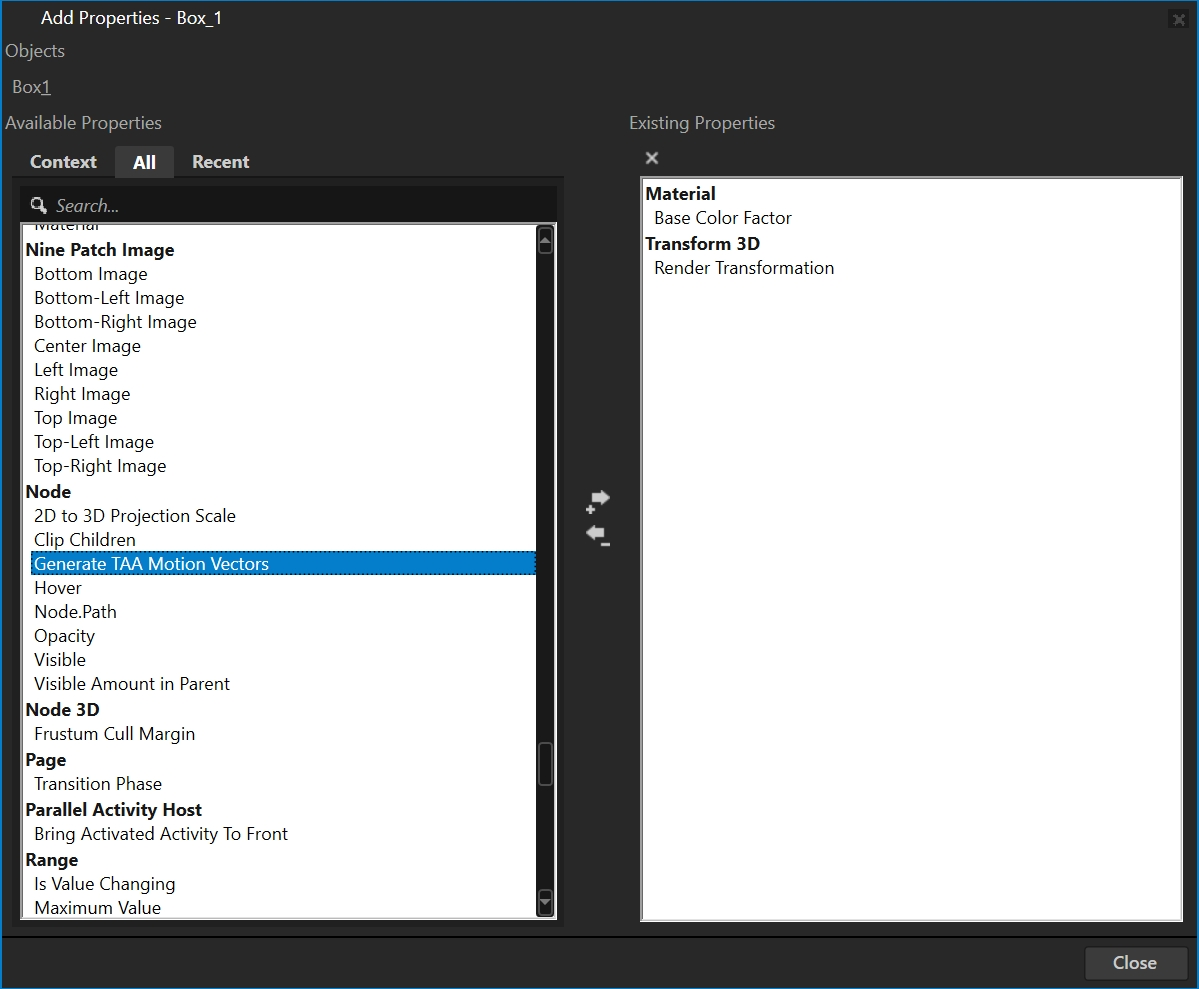The width and height of the screenshot is (1199, 989).
Task: Click the scrollbar thumb in Available Properties
Action: click(x=545, y=763)
